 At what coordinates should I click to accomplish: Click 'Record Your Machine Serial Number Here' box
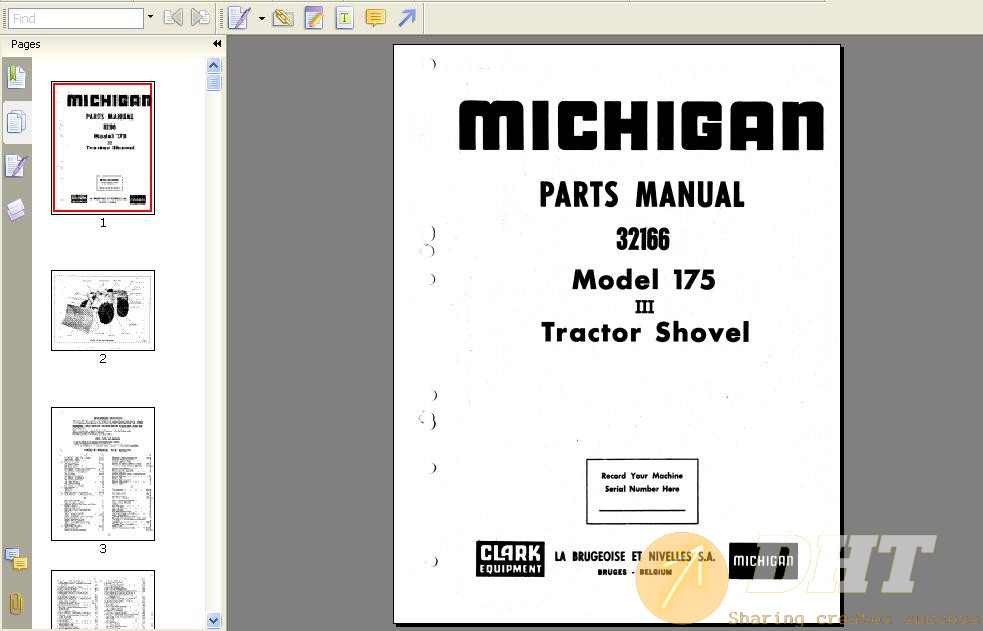642,491
